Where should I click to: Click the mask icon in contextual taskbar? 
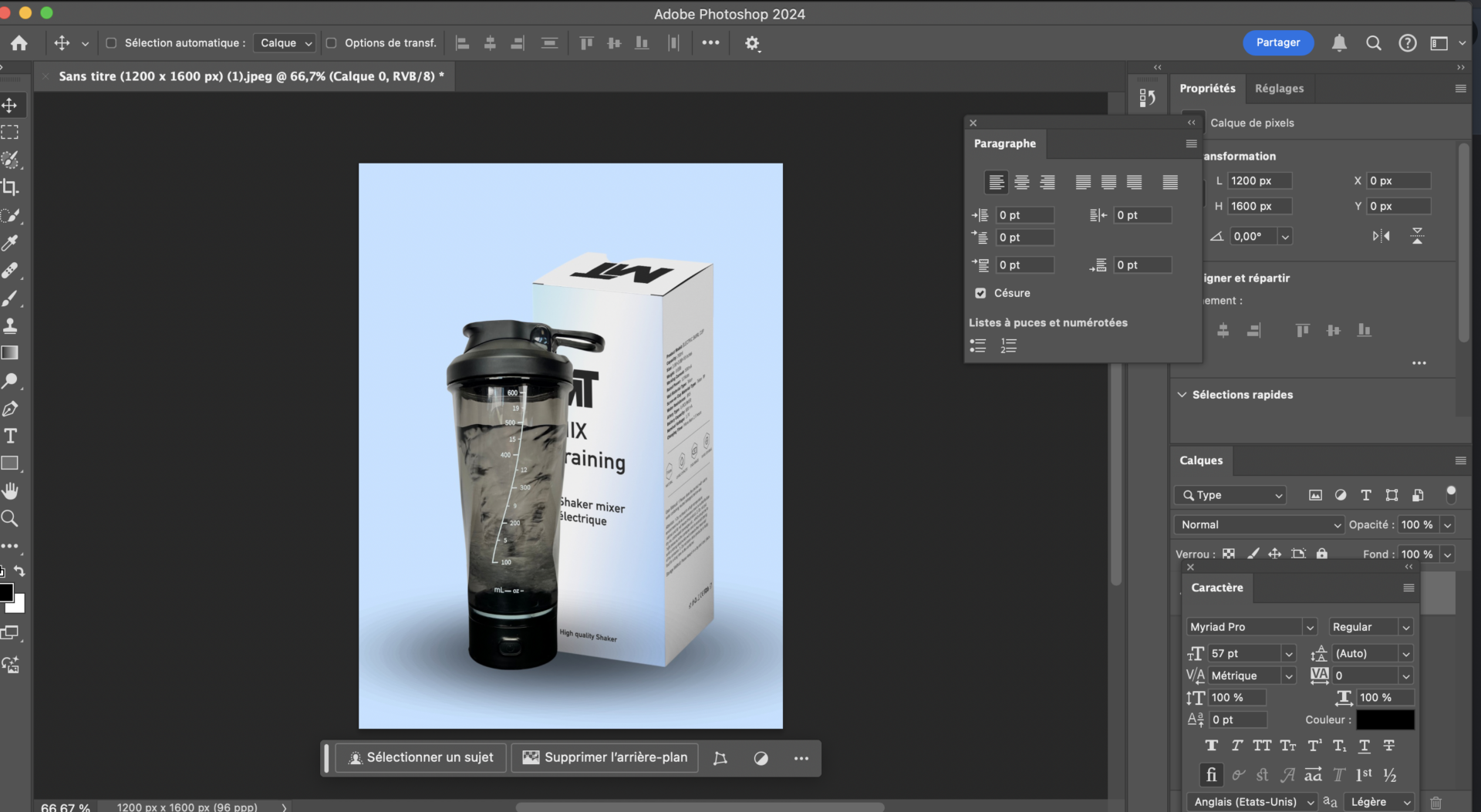coord(761,759)
